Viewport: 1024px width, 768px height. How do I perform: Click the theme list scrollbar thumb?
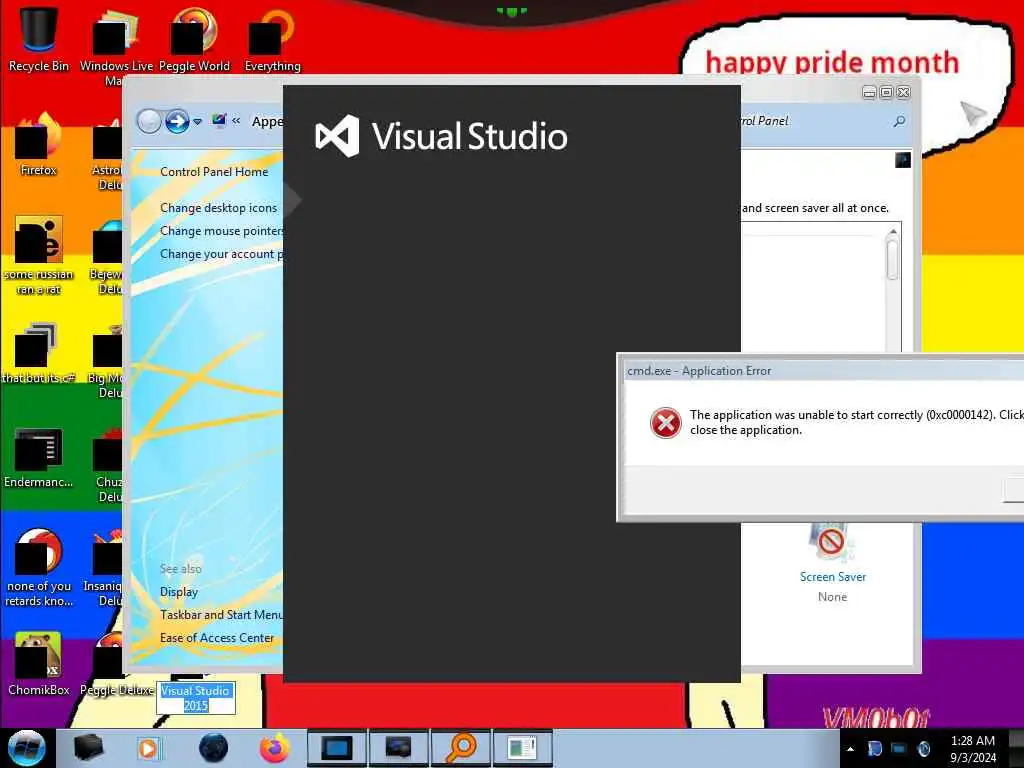893,260
